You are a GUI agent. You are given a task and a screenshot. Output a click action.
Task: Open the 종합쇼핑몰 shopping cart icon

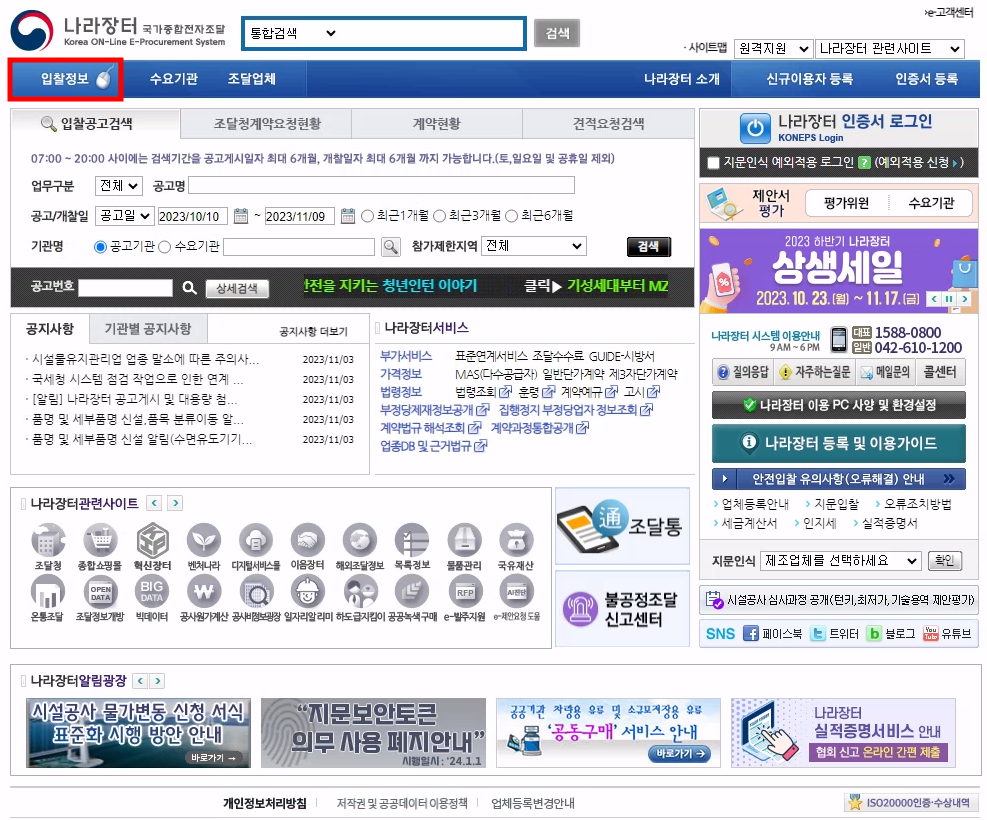[100, 541]
